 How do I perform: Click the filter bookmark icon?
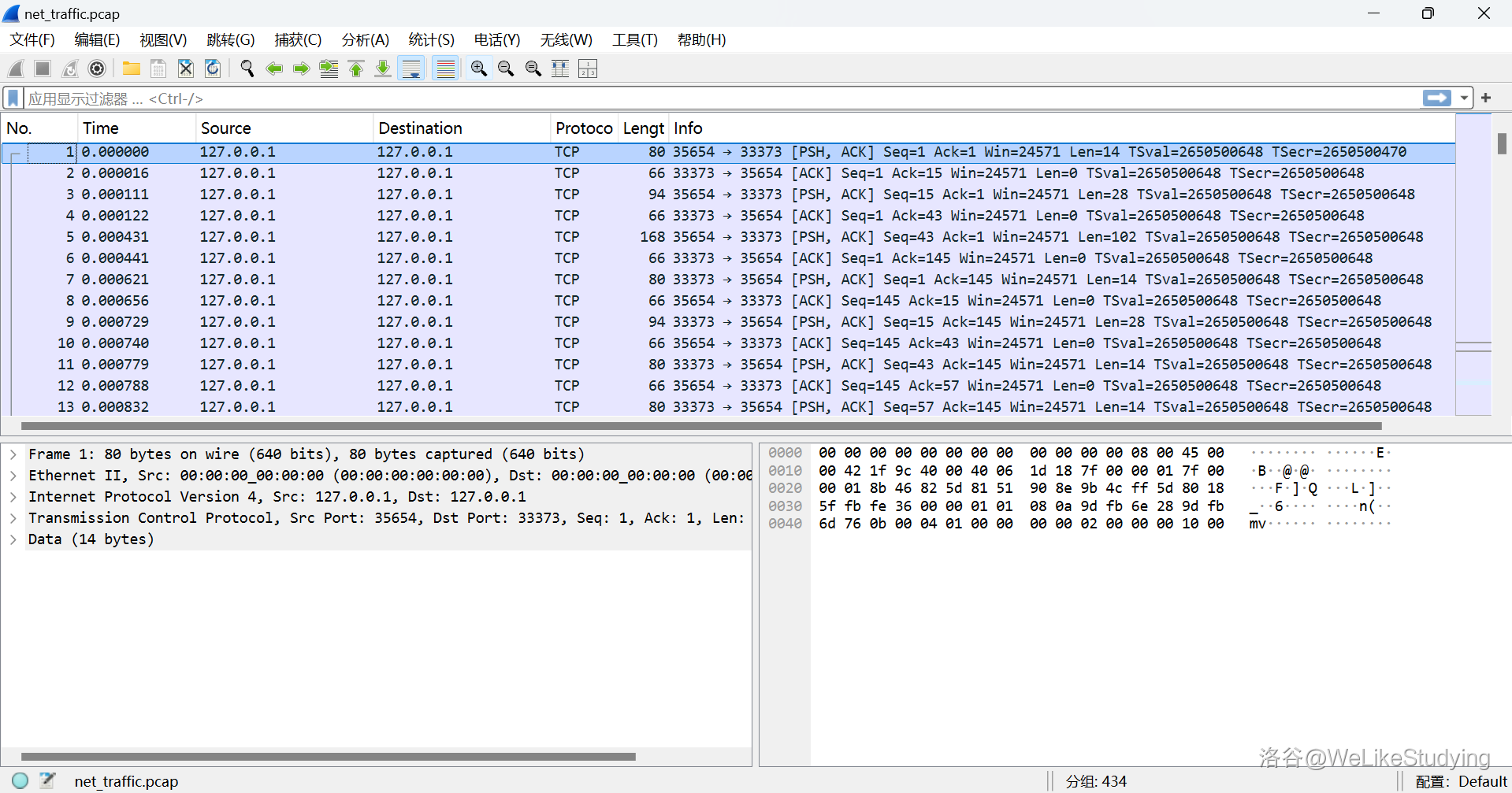pyautogui.click(x=13, y=98)
